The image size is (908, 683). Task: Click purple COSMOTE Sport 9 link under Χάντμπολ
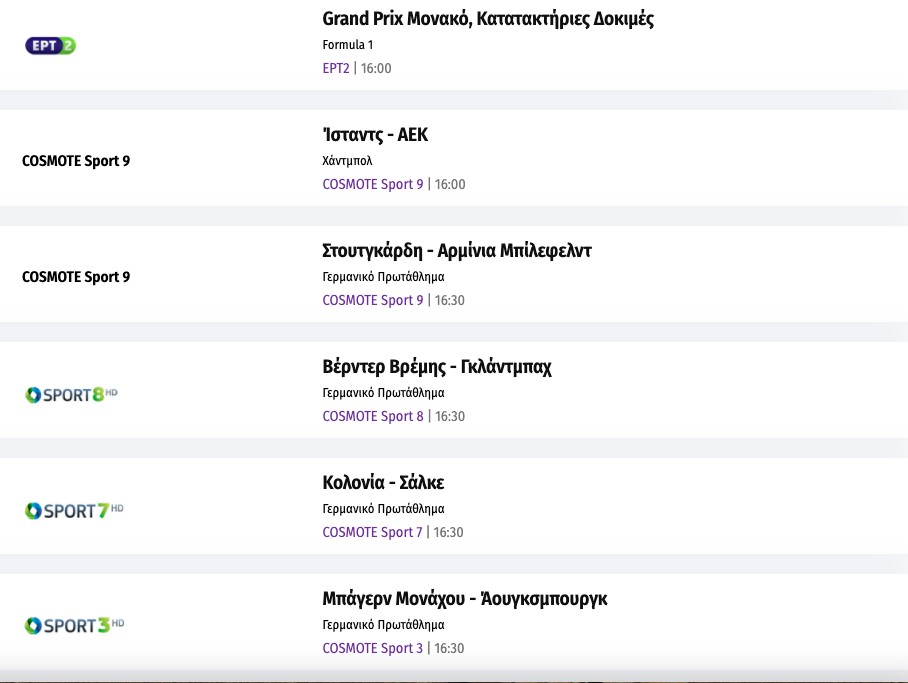click(x=373, y=185)
